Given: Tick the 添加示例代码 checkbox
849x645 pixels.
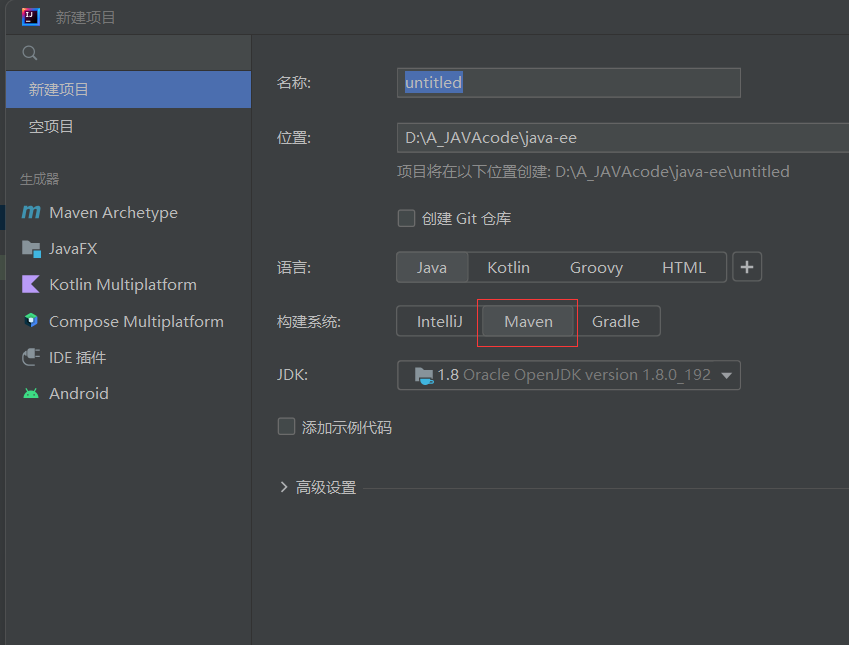Looking at the screenshot, I should click(286, 427).
